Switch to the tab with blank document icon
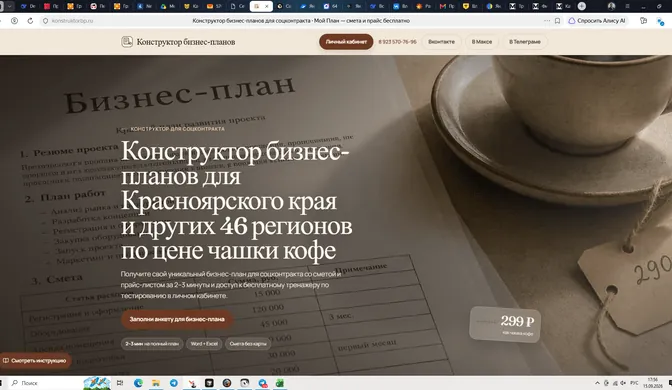Image resolution: width=672 pixels, height=390 pixels. pyautogui.click(x=237, y=6)
